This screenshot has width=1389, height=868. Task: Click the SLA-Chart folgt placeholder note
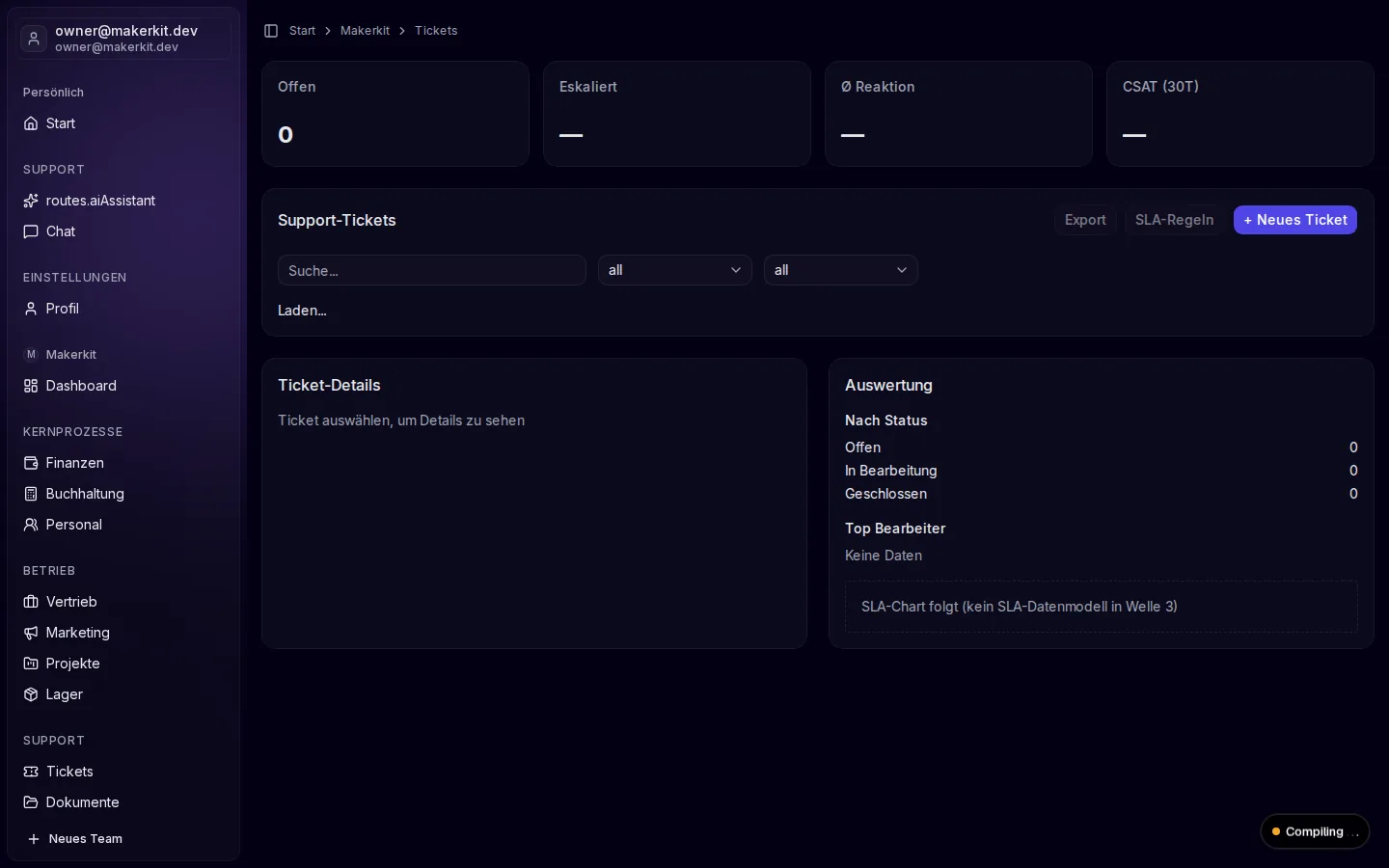[x=1102, y=607]
